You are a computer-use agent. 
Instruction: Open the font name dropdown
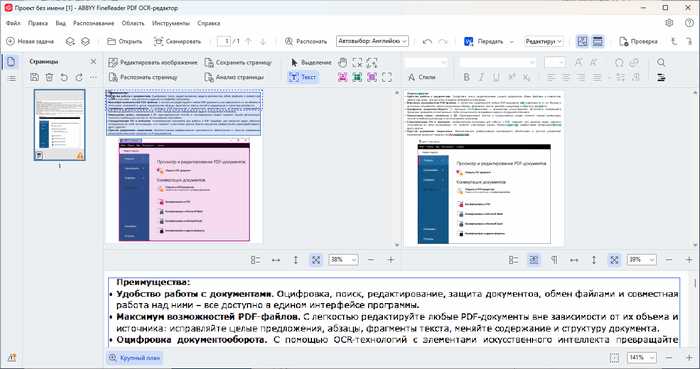point(497,62)
